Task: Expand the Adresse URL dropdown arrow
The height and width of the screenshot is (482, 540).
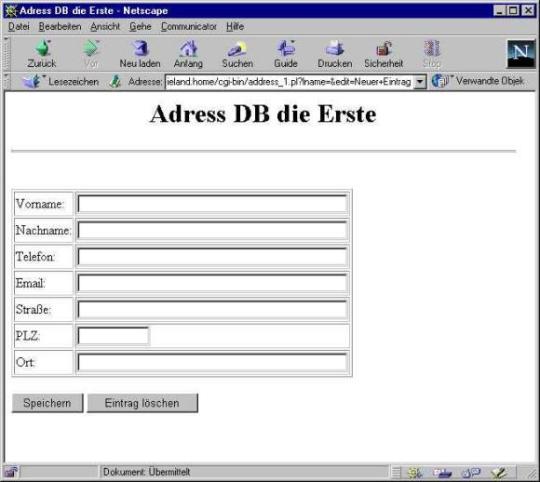Action: coord(420,82)
